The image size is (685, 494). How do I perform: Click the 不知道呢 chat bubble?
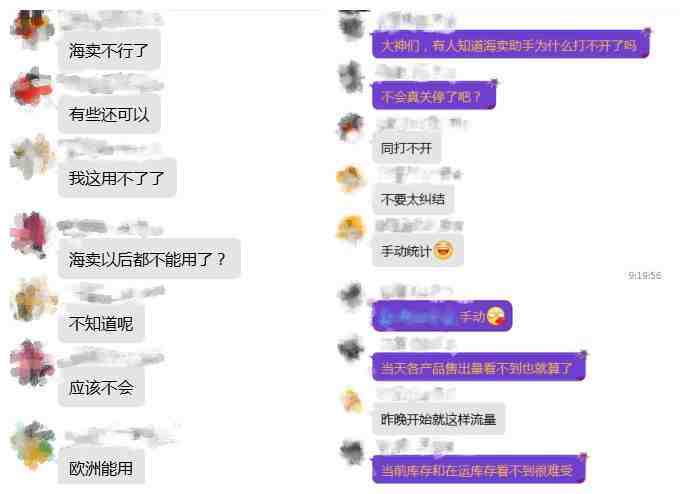point(101,324)
